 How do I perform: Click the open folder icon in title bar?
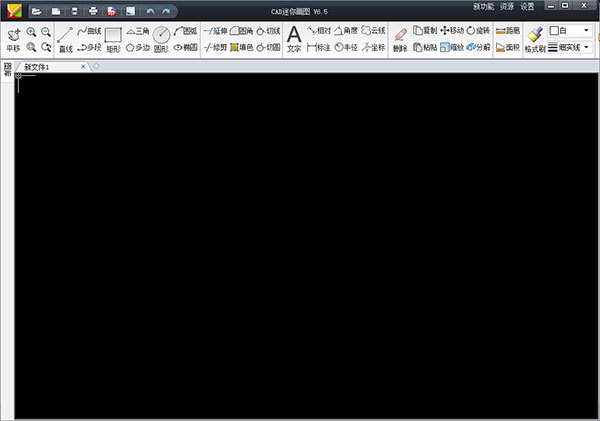[x=37, y=11]
